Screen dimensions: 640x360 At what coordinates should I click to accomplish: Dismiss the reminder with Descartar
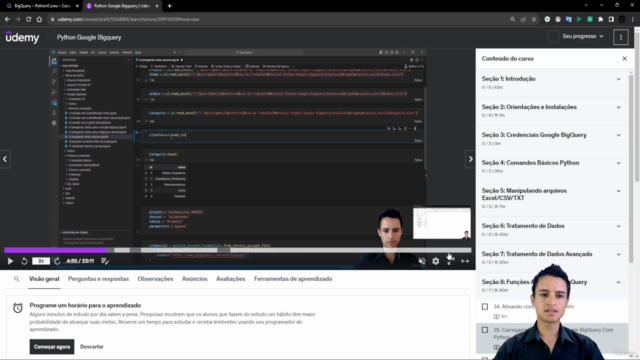[92, 347]
